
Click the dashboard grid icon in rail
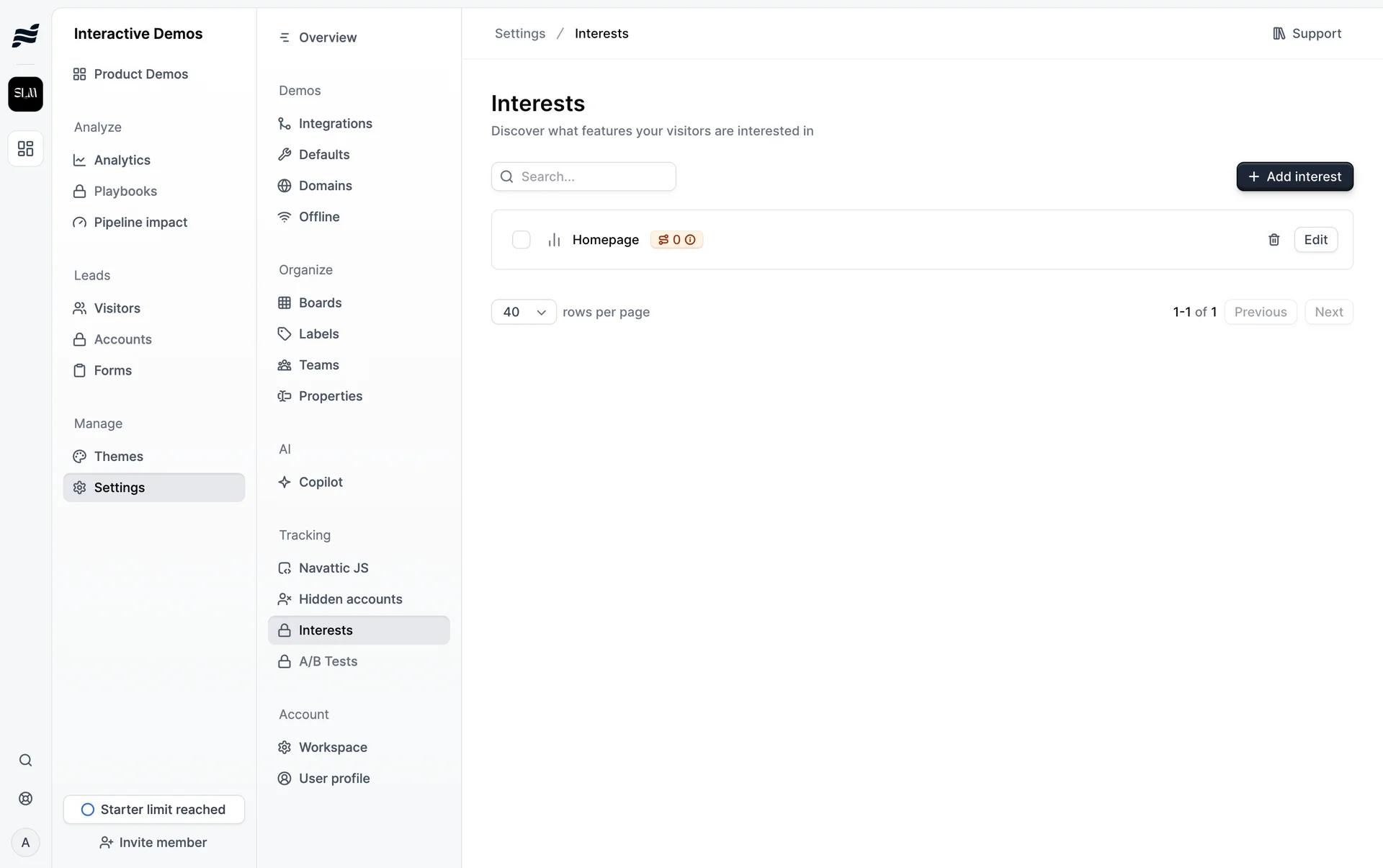[x=25, y=148]
